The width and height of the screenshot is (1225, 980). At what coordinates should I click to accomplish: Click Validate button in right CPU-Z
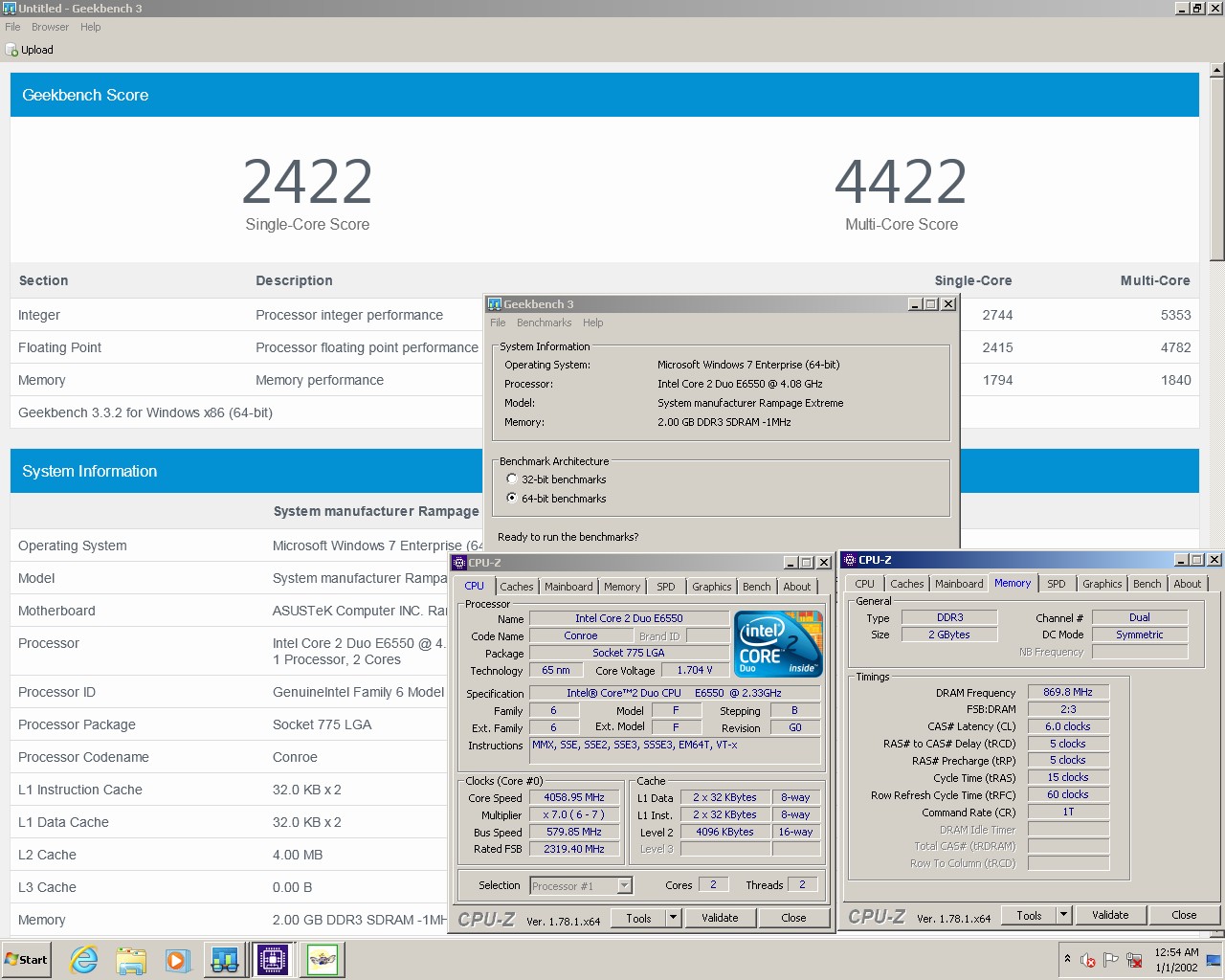(x=1110, y=915)
